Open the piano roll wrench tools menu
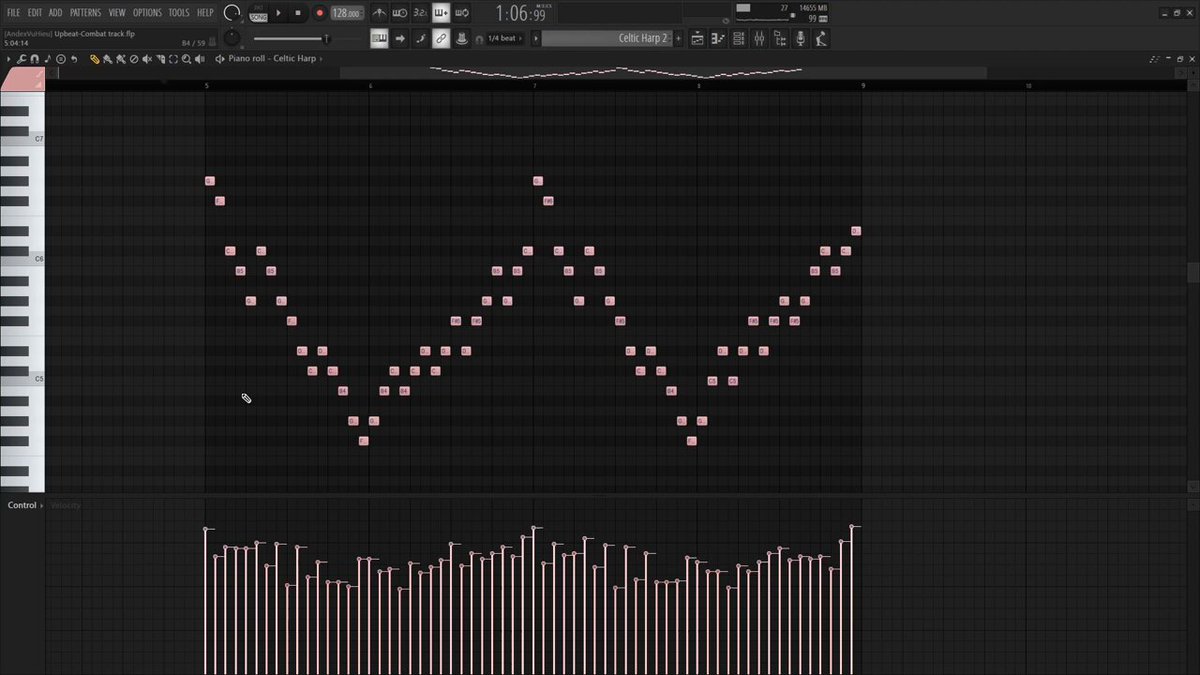Image resolution: width=1200 pixels, height=675 pixels. [x=23, y=59]
